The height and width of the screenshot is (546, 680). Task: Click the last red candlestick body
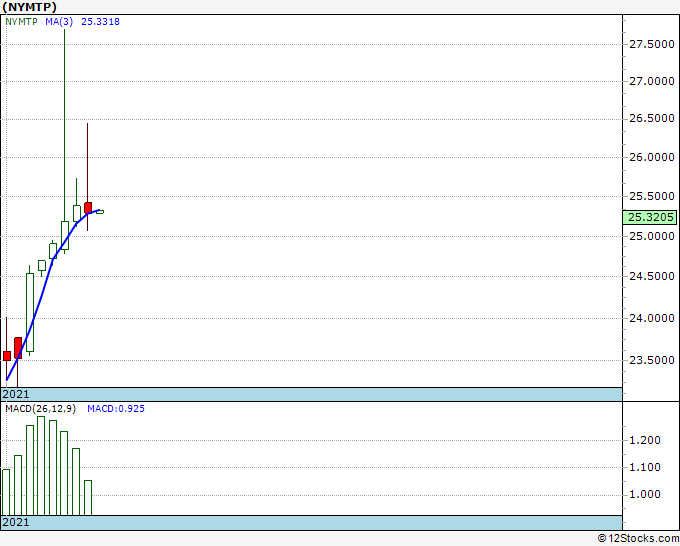[x=88, y=207]
